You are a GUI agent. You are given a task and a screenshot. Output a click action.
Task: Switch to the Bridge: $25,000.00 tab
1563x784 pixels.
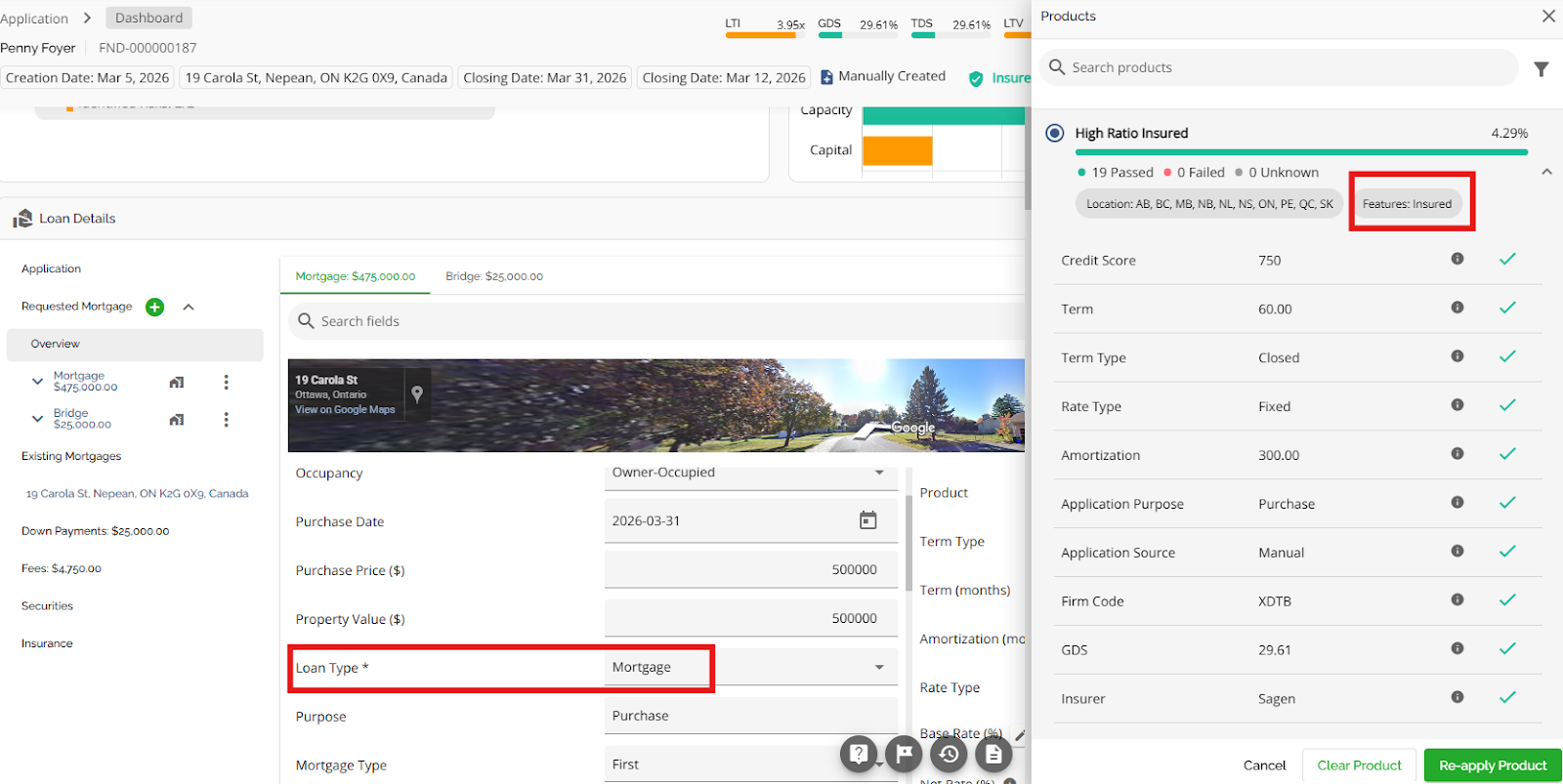pos(494,276)
